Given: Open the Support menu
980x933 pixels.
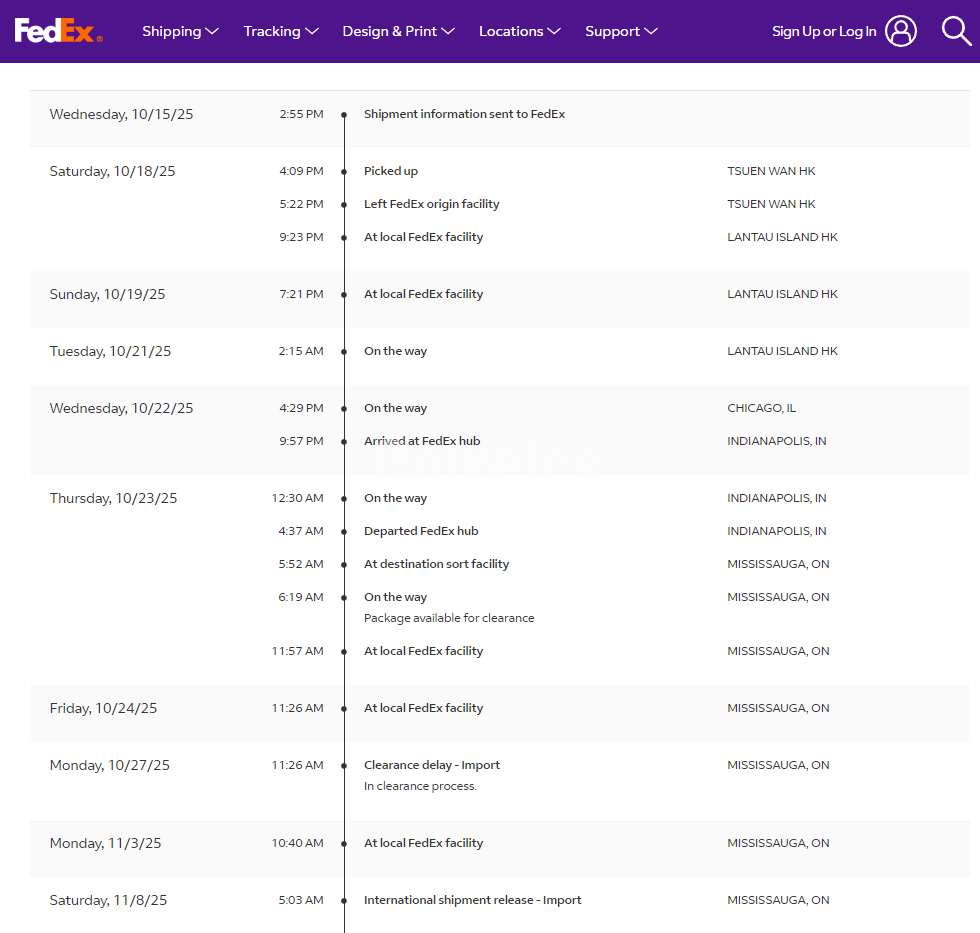Looking at the screenshot, I should coord(621,31).
